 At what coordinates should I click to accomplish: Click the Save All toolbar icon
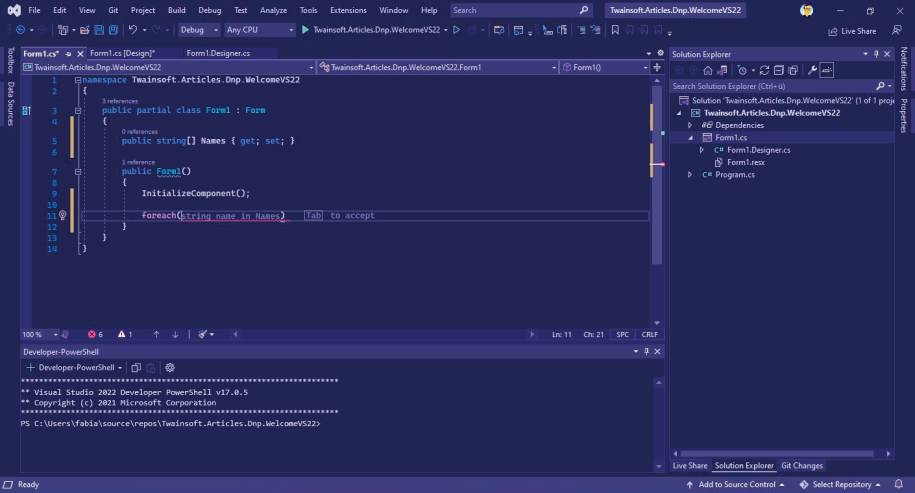(x=113, y=30)
